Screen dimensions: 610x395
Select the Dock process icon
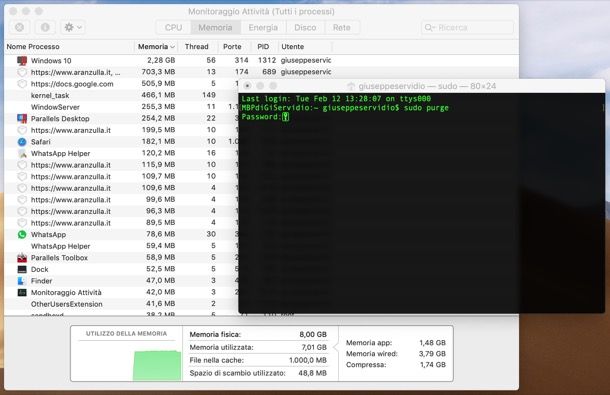pyautogui.click(x=22, y=269)
